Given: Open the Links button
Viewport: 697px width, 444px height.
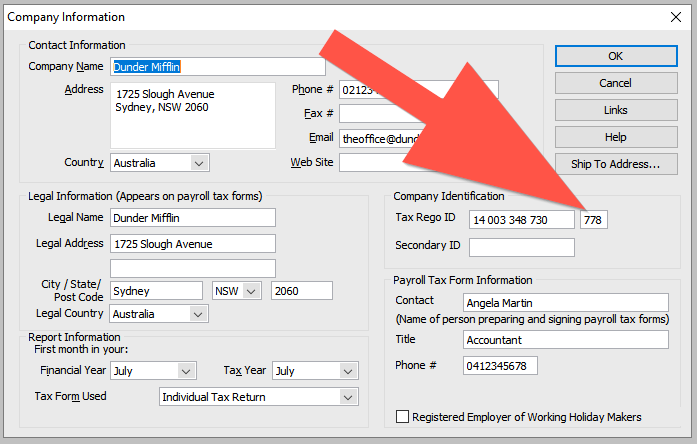Looking at the screenshot, I should (616, 110).
